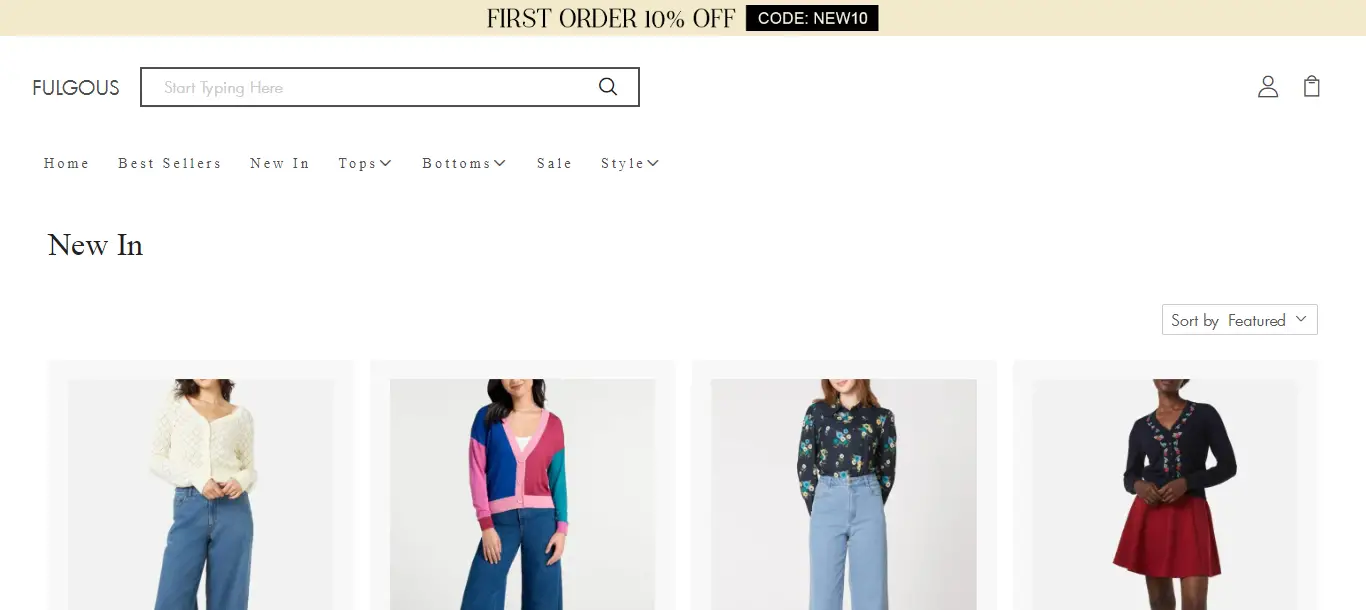Click the Start Typing Here search field
The width and height of the screenshot is (1366, 610).
coord(370,87)
